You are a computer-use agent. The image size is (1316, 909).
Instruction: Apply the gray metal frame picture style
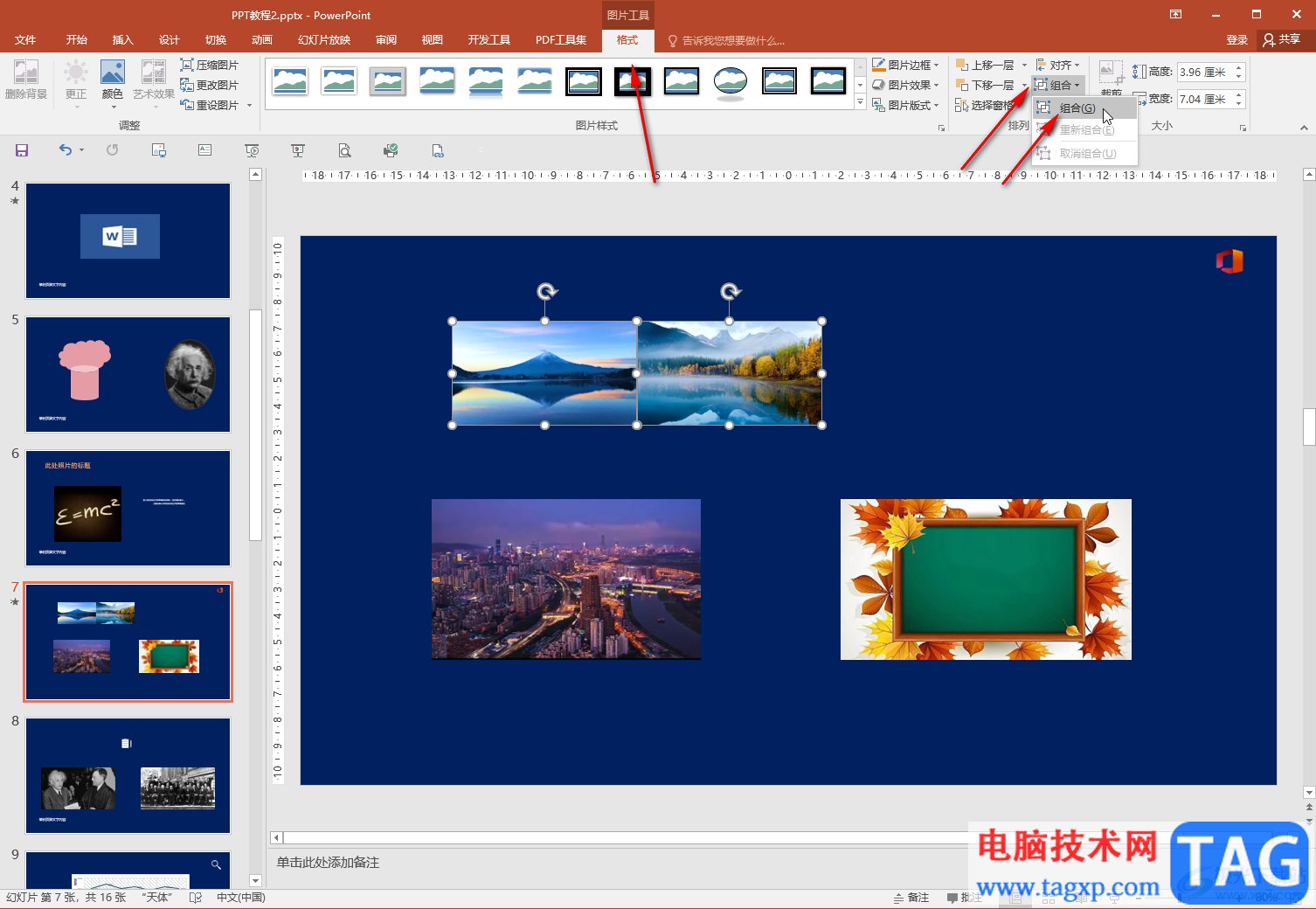388,81
